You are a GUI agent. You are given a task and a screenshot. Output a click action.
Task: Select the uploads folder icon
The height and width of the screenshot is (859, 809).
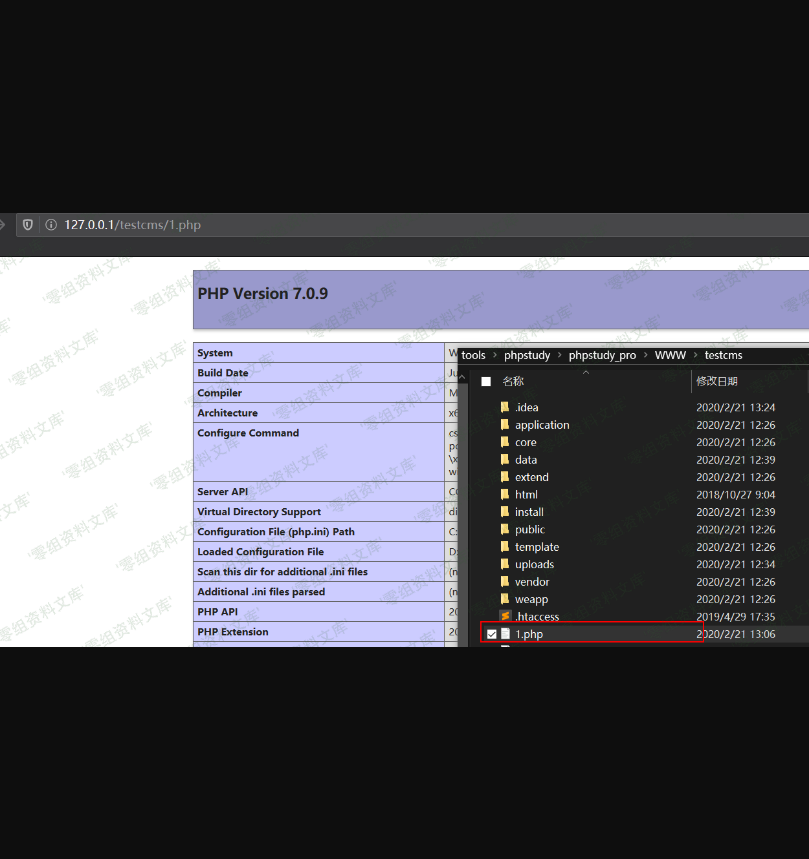click(x=505, y=564)
